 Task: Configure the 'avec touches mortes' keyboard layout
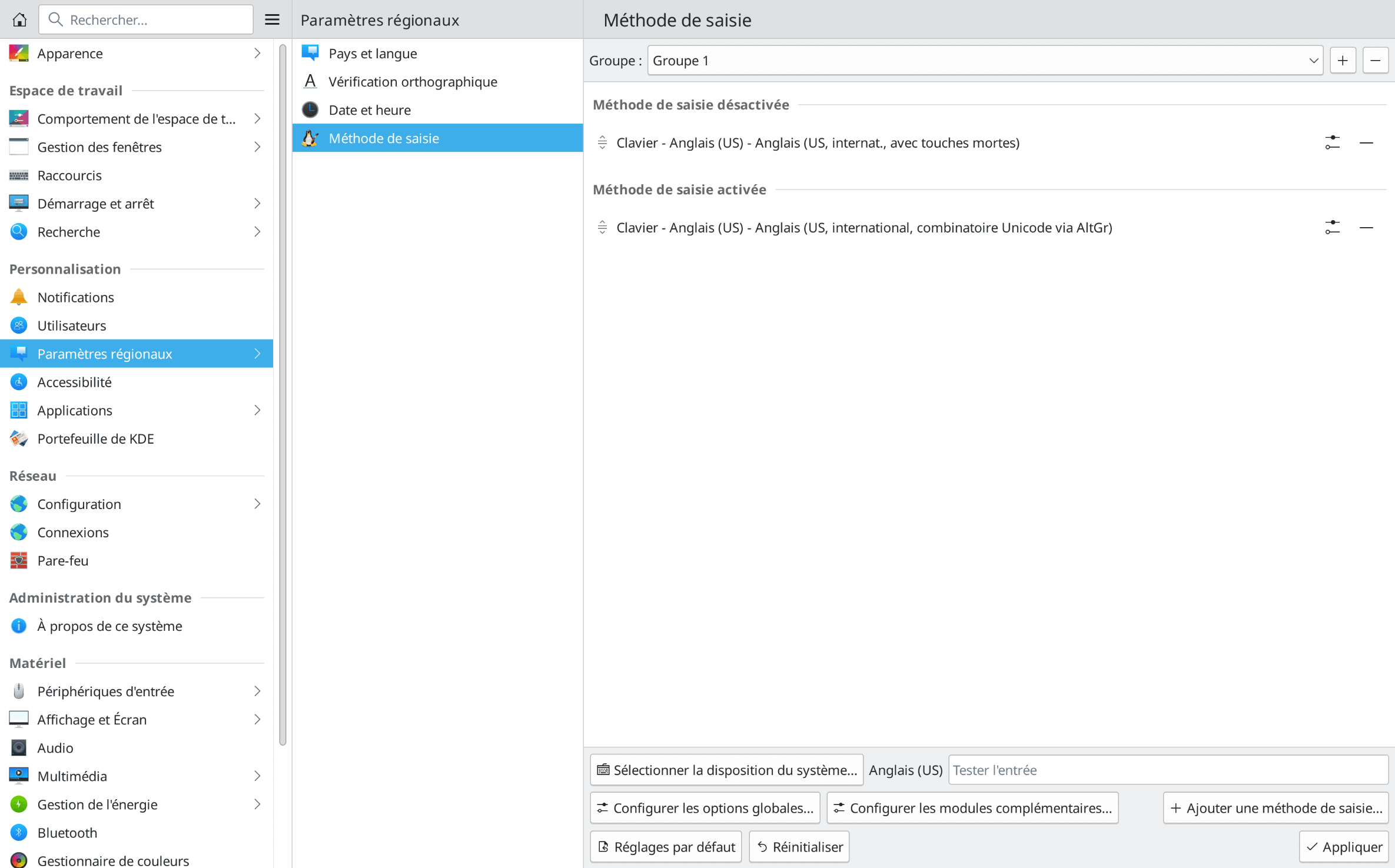(x=1333, y=142)
